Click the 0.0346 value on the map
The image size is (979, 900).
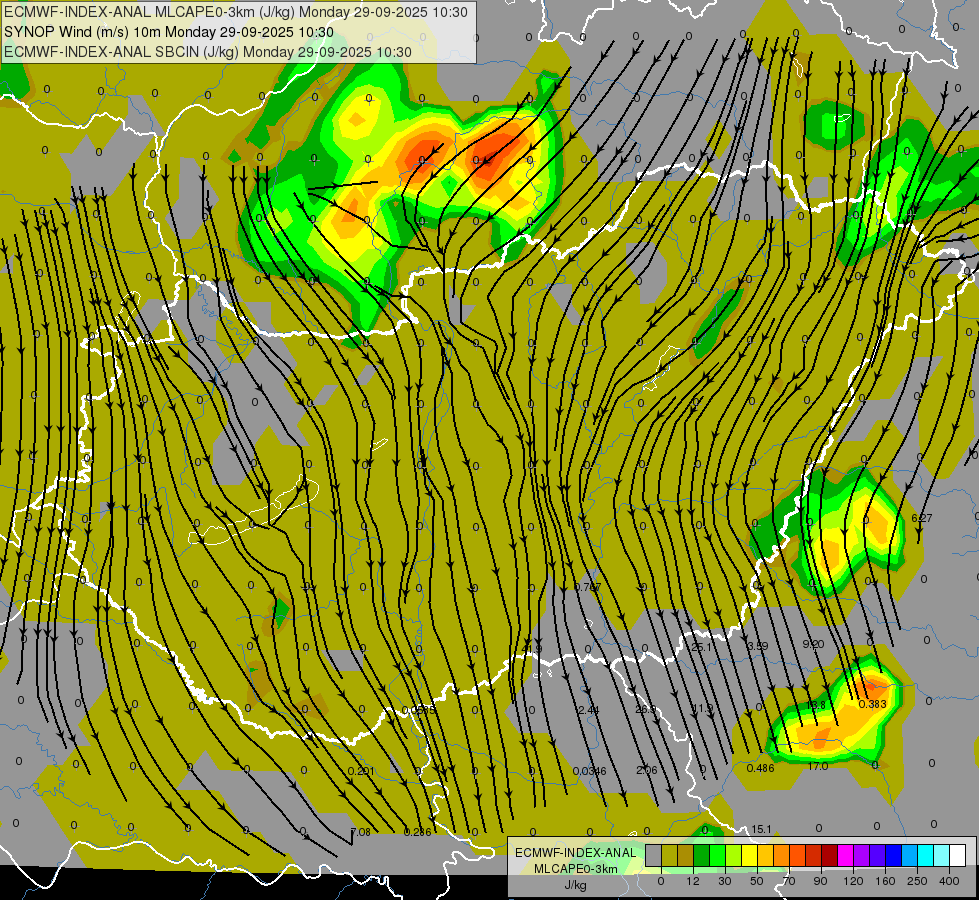[x=590, y=770]
